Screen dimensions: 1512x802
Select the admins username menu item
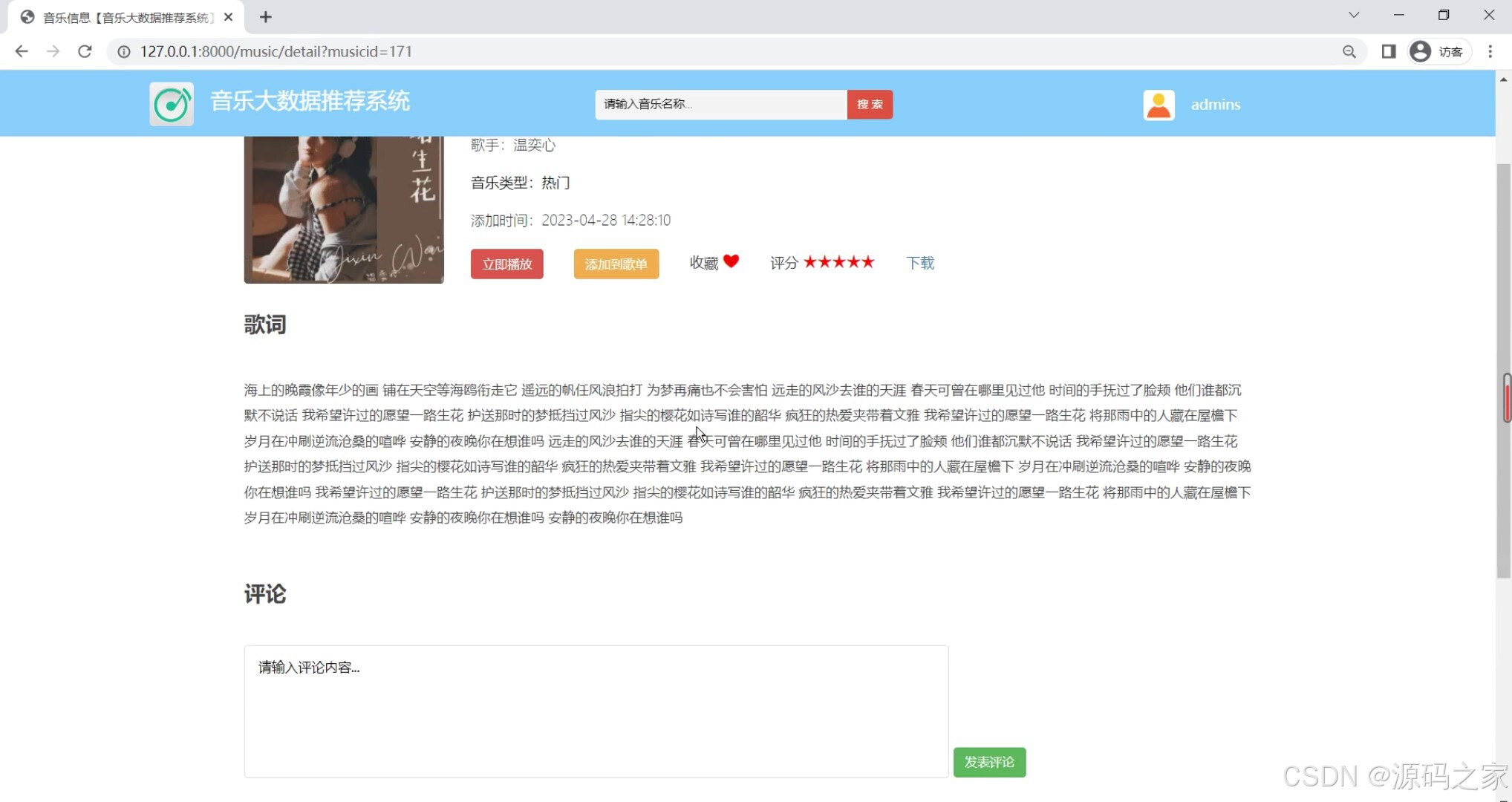pos(1216,104)
